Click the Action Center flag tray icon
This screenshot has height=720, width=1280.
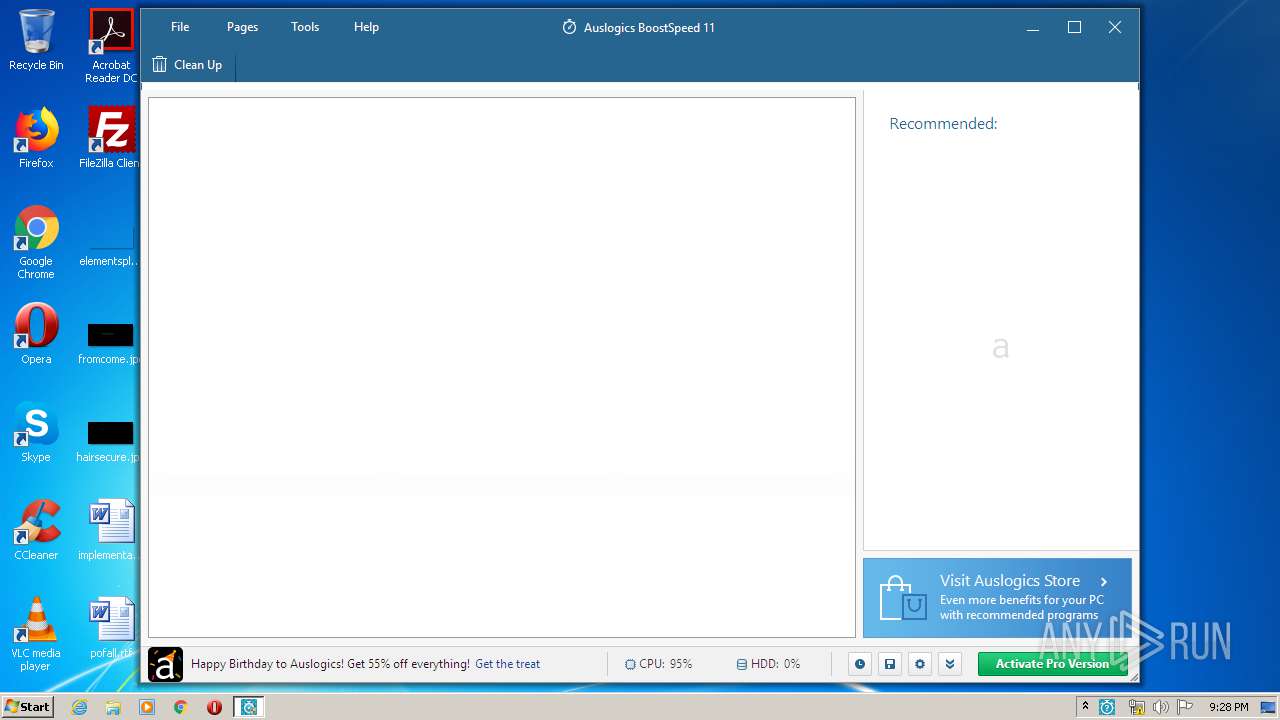click(x=1185, y=707)
